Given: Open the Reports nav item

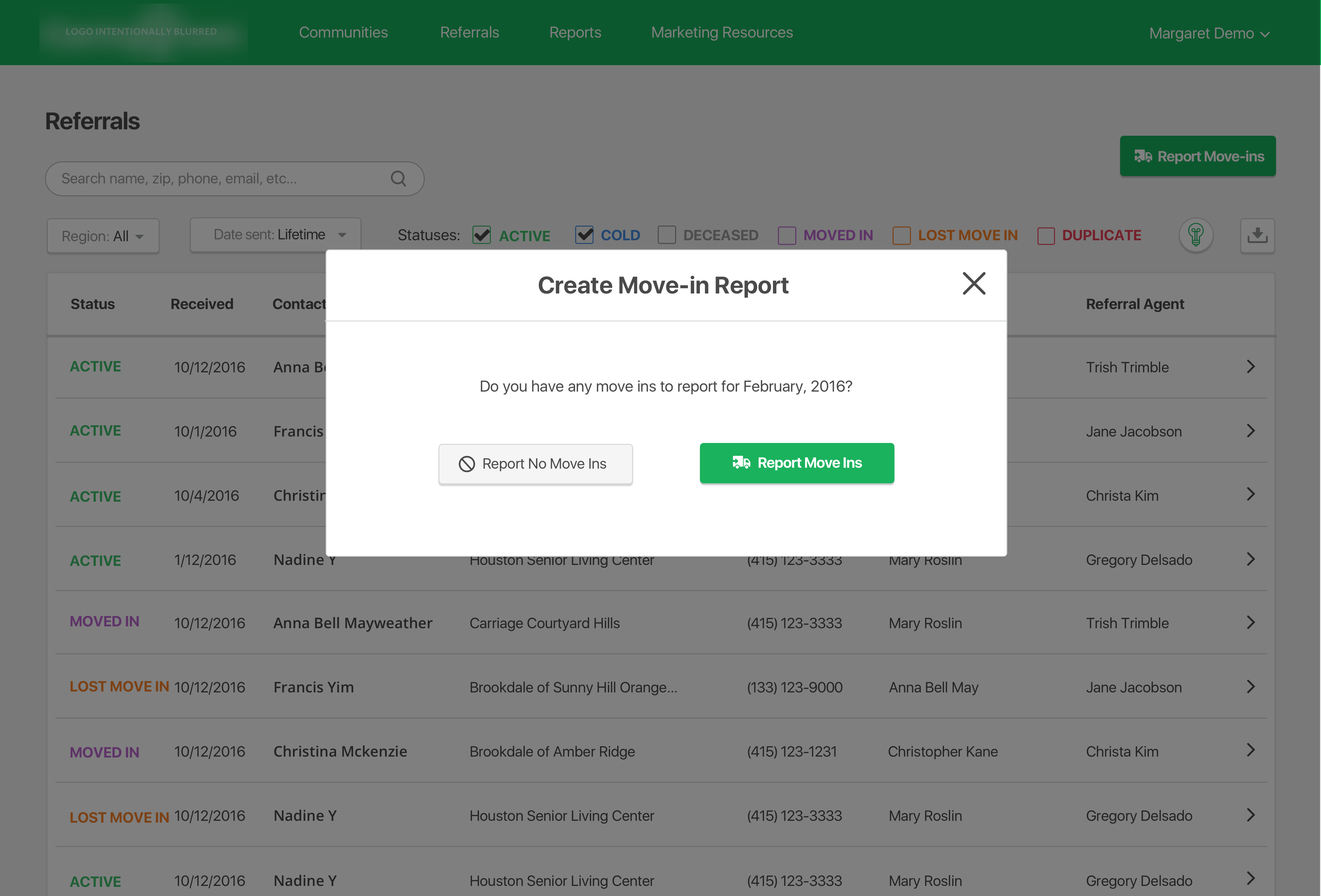Looking at the screenshot, I should 575,32.
